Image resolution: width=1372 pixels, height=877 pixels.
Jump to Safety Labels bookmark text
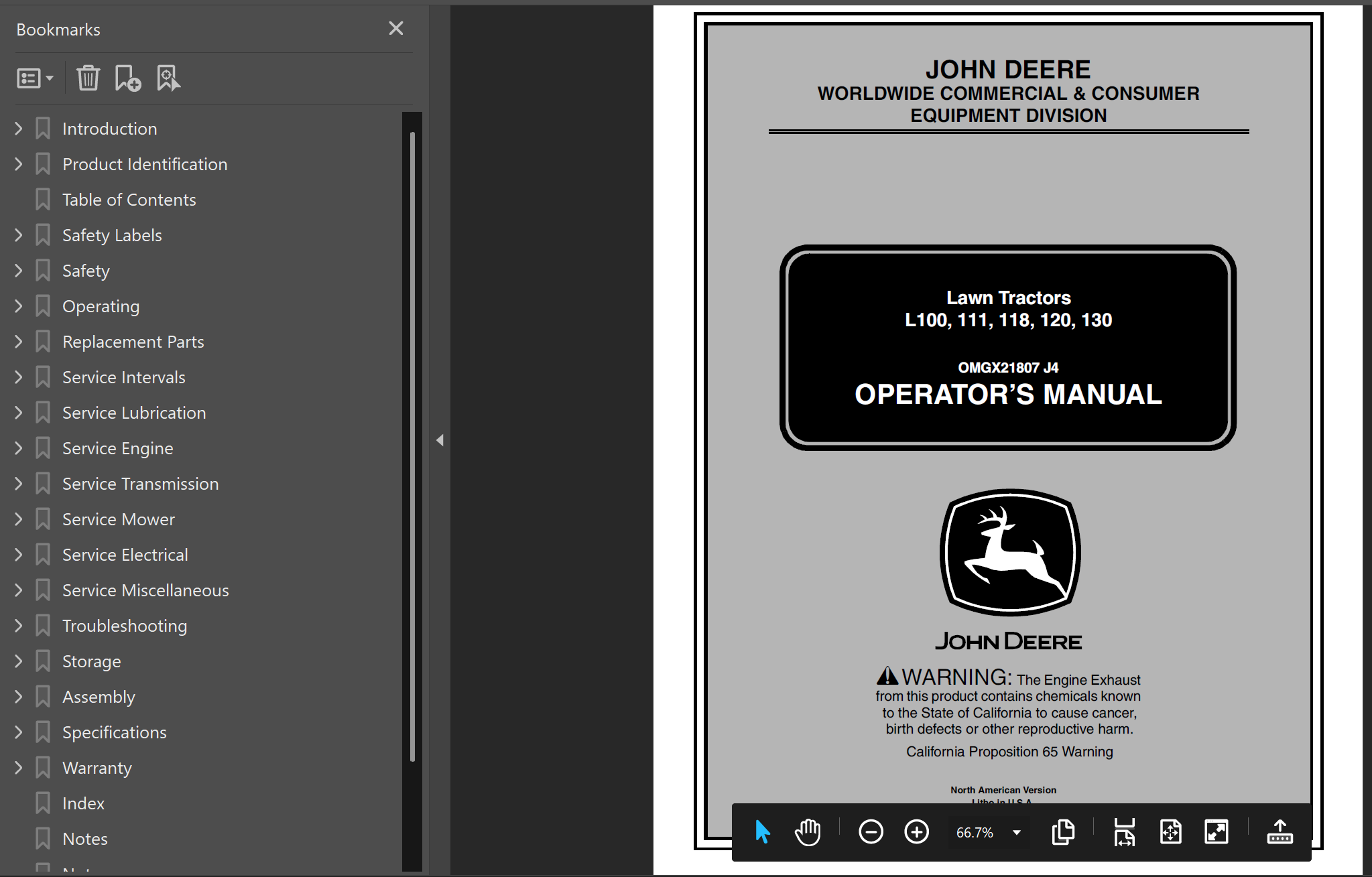point(112,235)
